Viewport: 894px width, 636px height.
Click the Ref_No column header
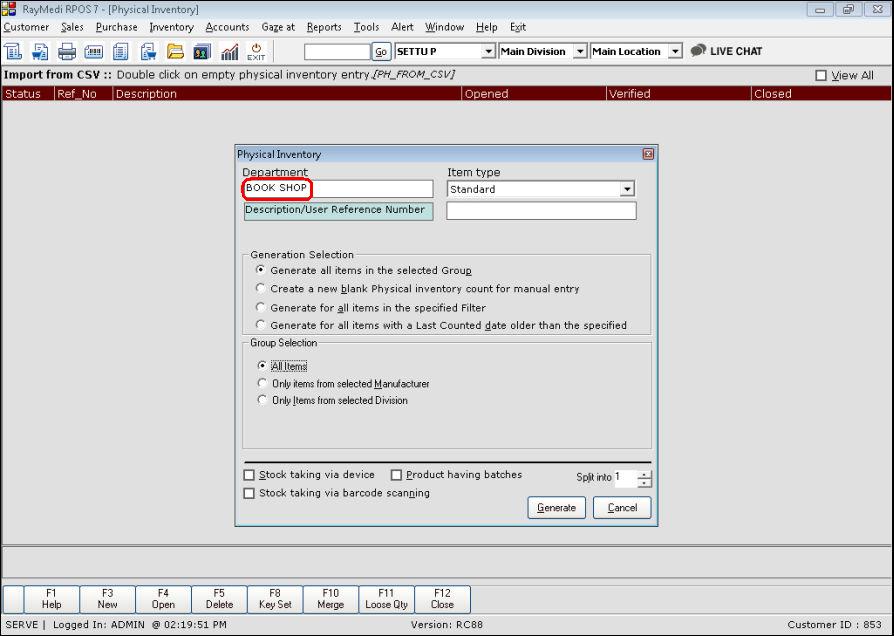[83, 94]
